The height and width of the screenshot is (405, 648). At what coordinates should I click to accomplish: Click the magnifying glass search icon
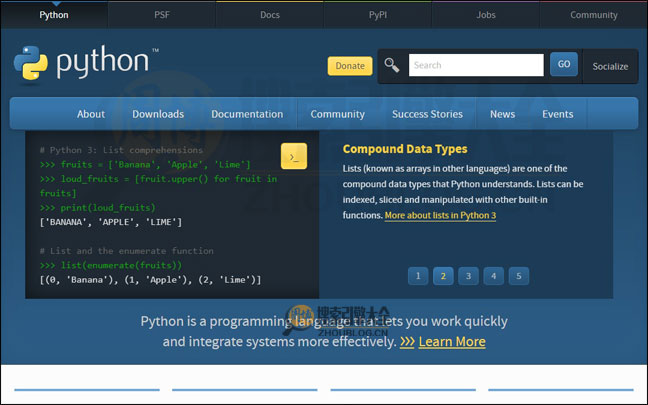(391, 65)
